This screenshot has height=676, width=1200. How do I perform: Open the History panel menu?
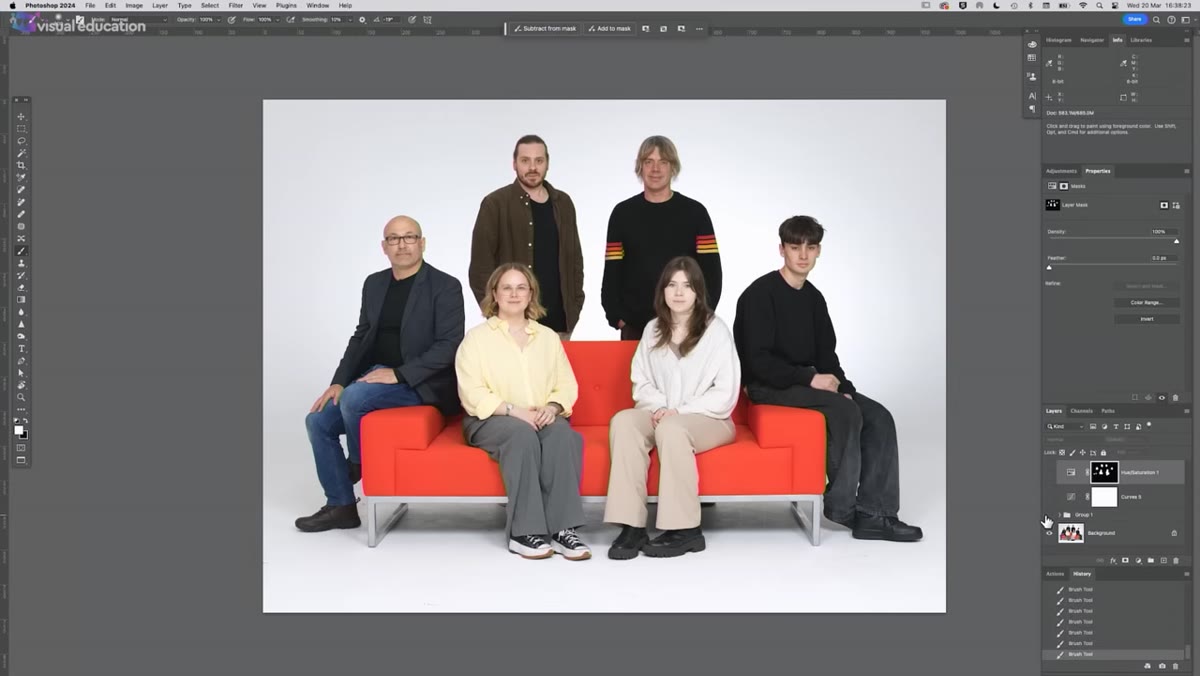[1187, 574]
